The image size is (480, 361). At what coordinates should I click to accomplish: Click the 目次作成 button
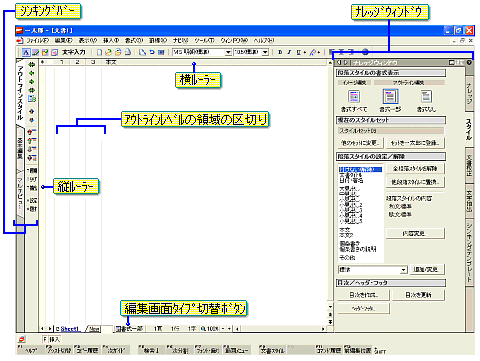pyautogui.click(x=363, y=295)
